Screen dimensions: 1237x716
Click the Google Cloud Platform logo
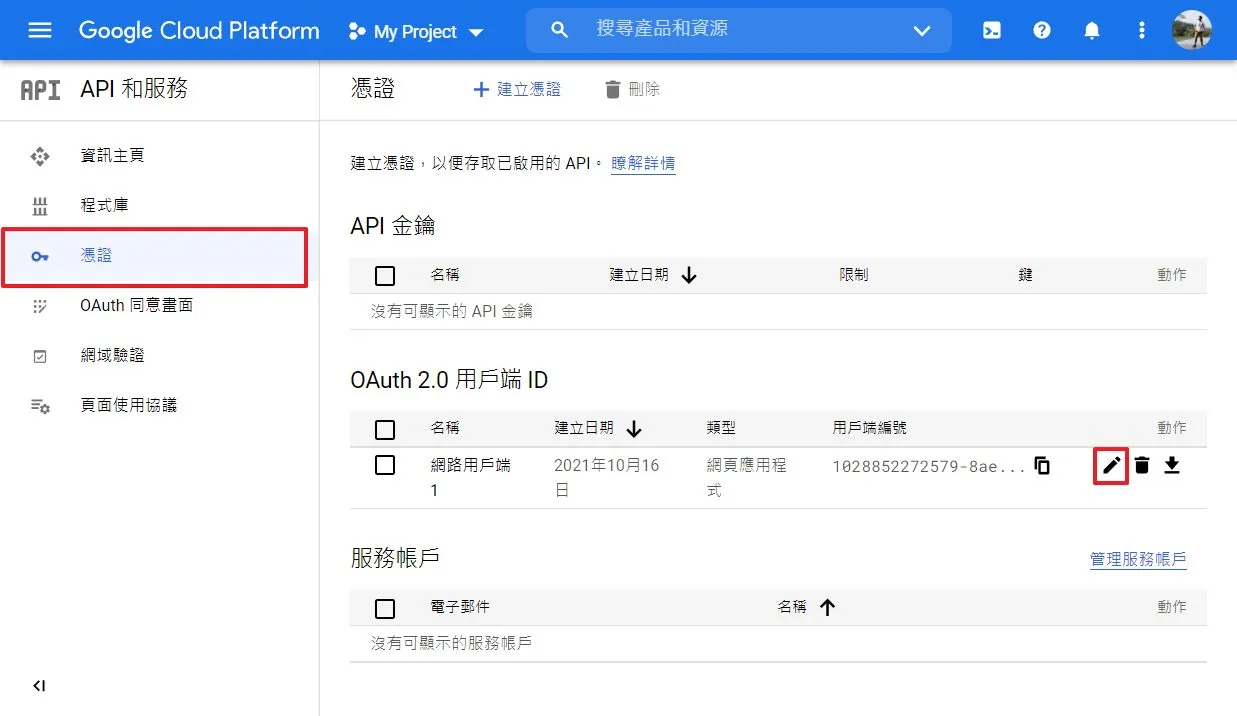pos(199,30)
